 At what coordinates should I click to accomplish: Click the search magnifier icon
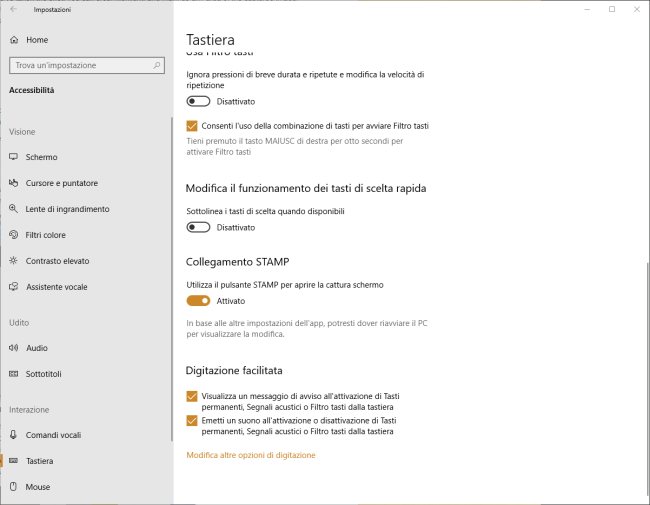tap(157, 65)
